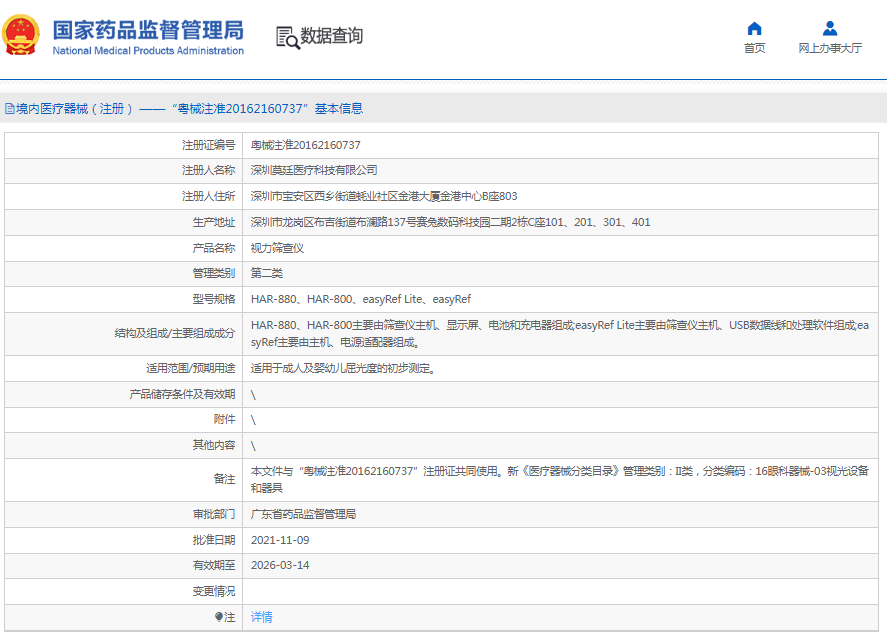Click the 注册证编号 value 粤械注准20162160737
Viewport: 887px width, 636px height.
point(305,145)
